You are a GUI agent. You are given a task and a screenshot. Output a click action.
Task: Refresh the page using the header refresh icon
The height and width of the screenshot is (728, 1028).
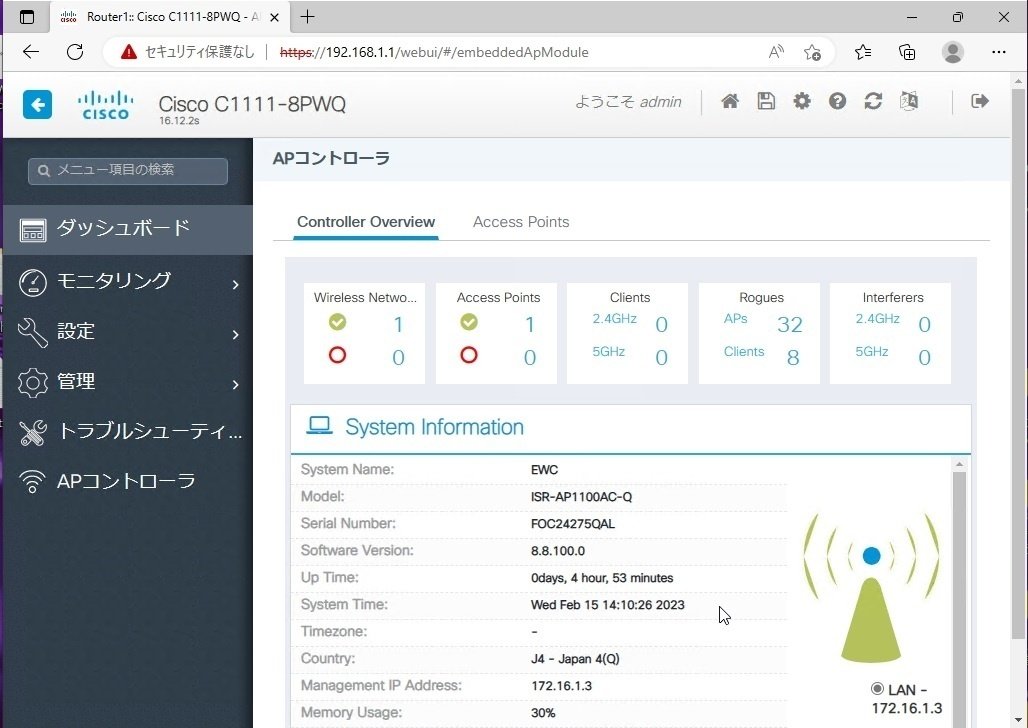coord(873,101)
